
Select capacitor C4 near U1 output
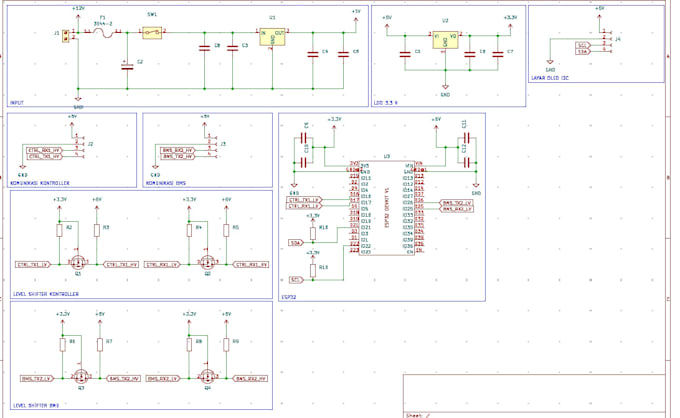click(x=313, y=55)
